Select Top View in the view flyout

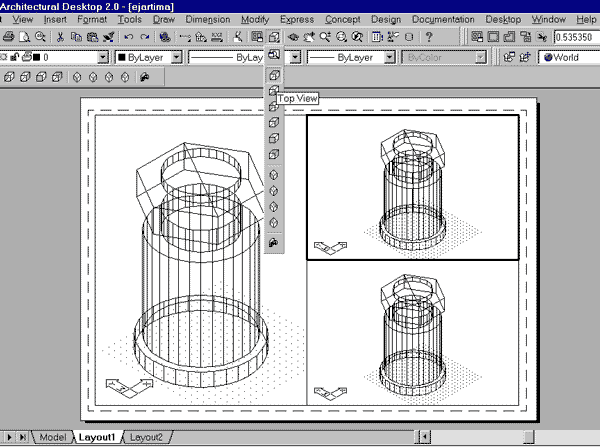(274, 74)
